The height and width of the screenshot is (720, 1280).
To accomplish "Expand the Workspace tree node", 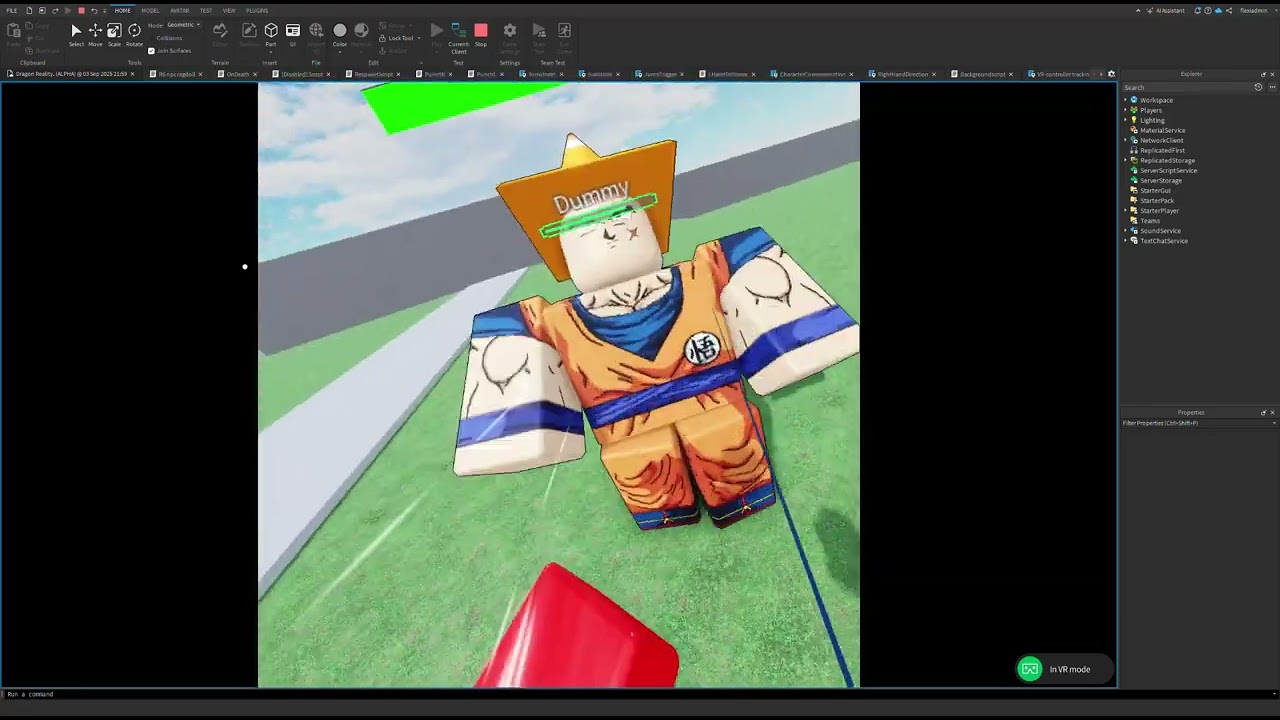I will coord(1125,100).
